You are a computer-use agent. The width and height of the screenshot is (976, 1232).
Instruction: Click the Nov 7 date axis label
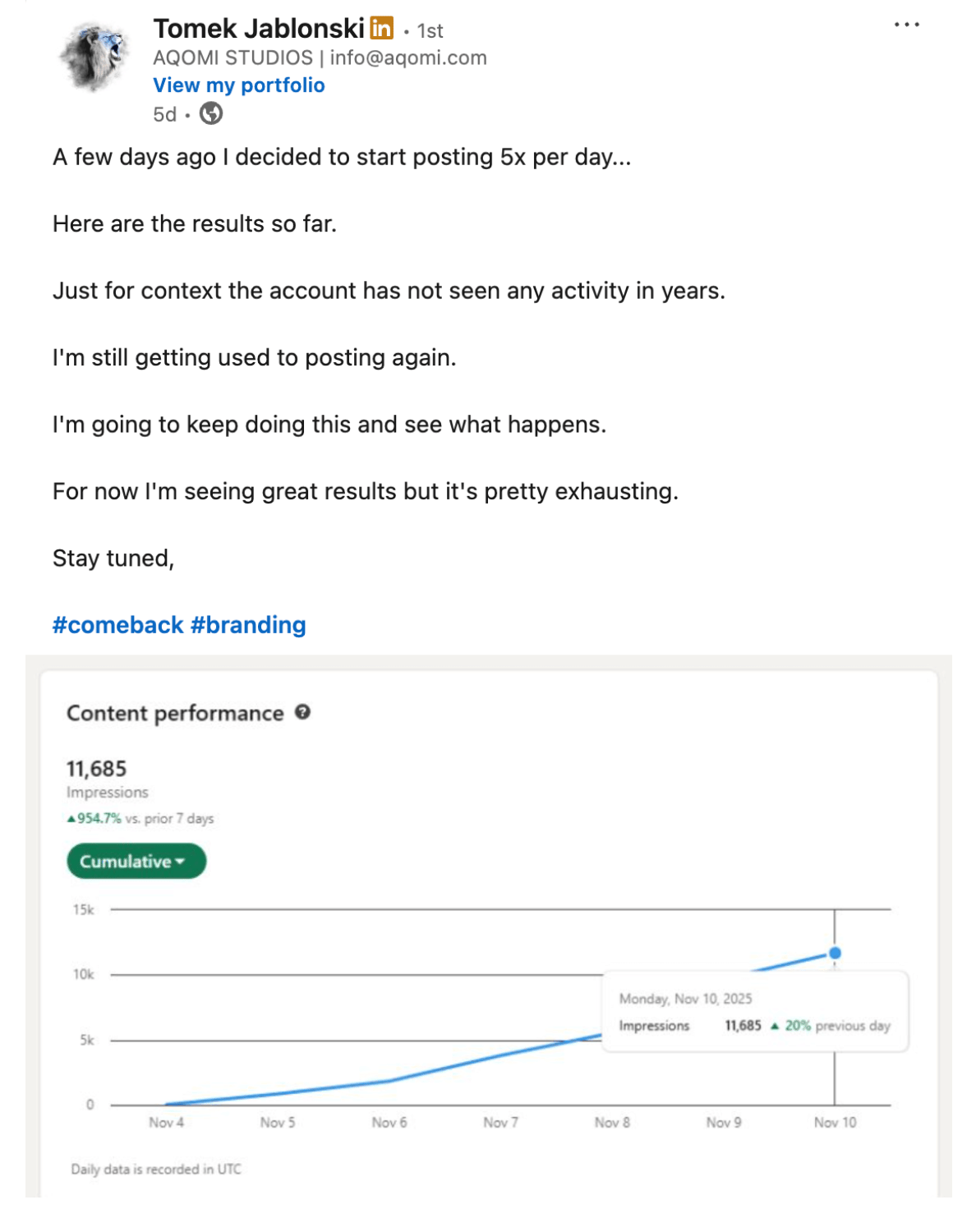coord(500,1123)
